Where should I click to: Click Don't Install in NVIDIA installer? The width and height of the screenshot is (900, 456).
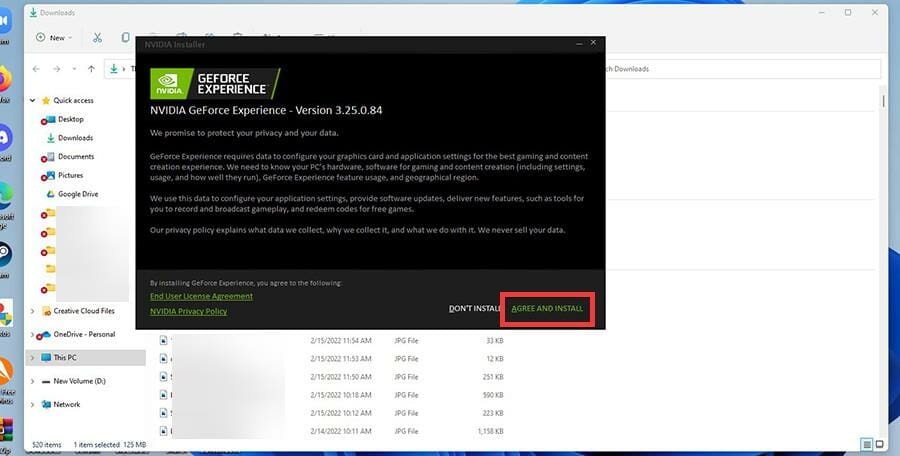coord(474,308)
